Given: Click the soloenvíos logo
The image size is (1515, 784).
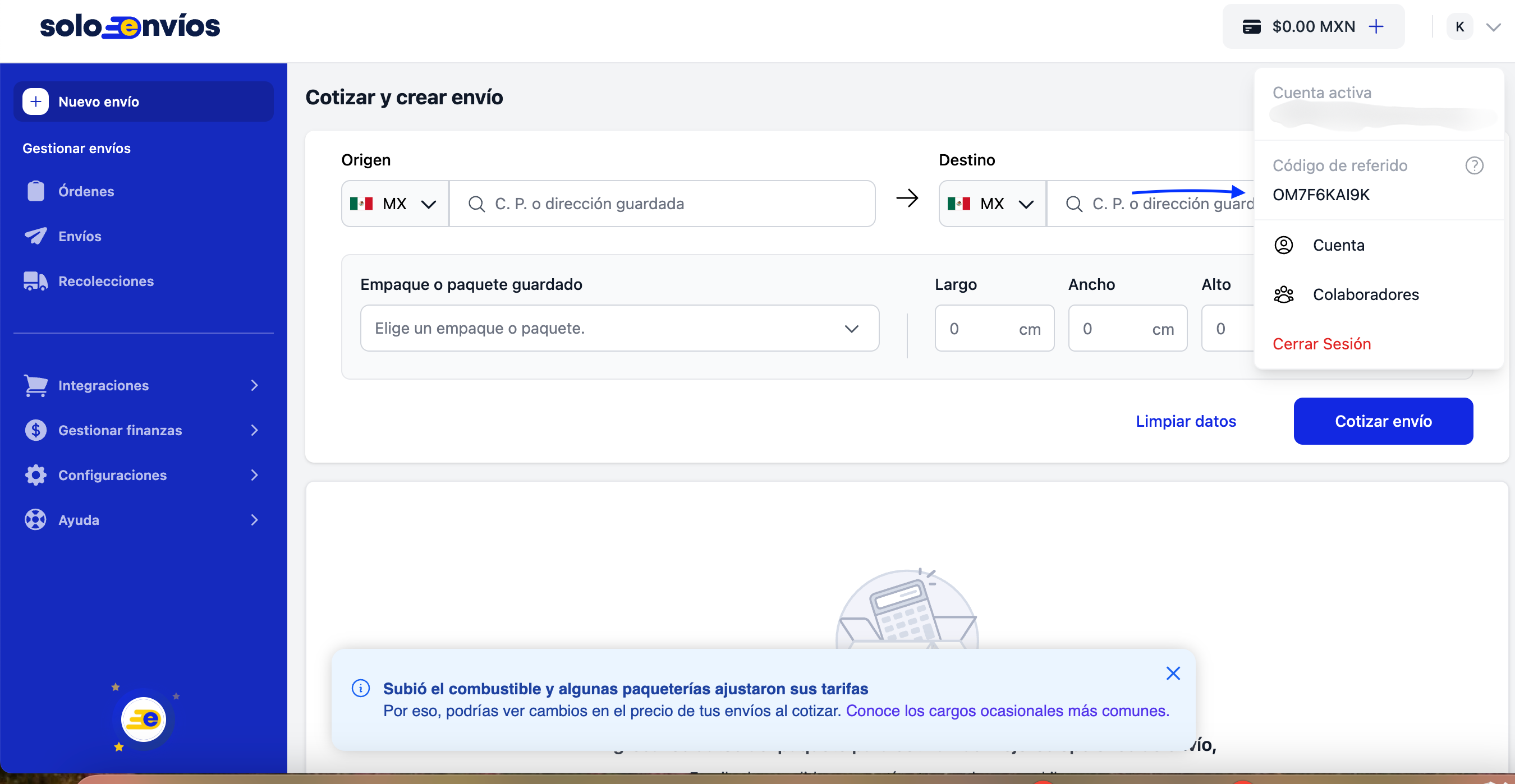Looking at the screenshot, I should pos(130,26).
